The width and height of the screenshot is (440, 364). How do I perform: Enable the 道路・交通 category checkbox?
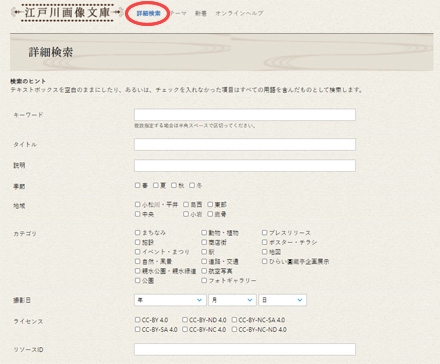tap(204, 261)
